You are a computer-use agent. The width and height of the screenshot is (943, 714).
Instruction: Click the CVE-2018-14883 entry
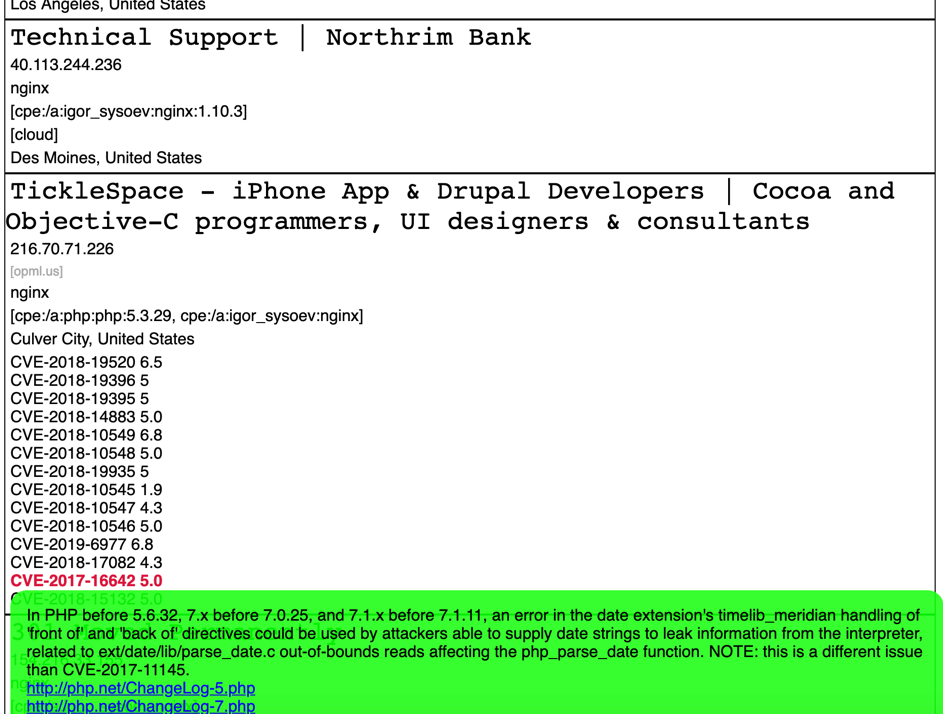click(x=86, y=417)
